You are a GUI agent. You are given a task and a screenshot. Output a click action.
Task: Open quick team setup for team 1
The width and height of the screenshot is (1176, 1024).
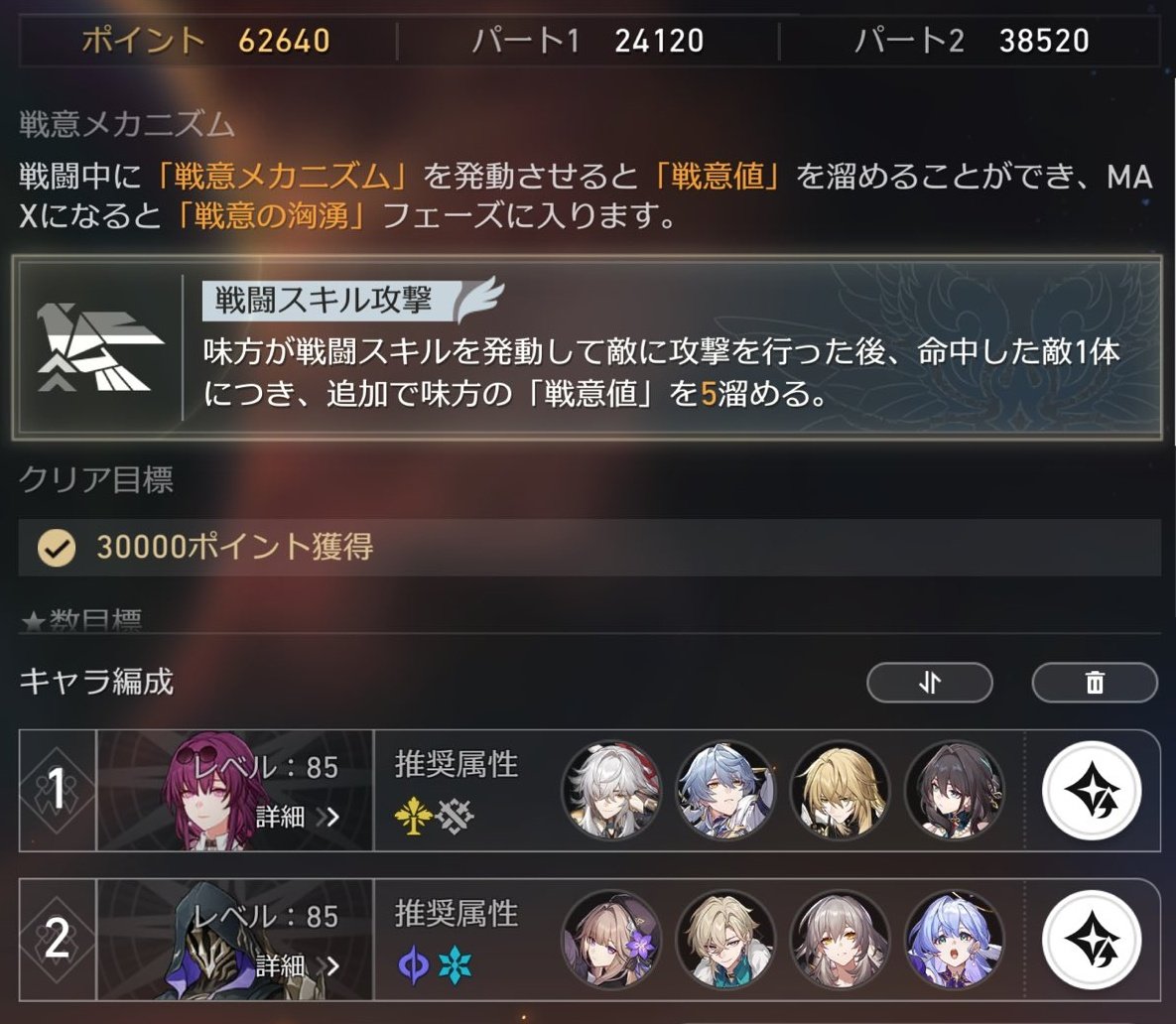pos(1092,790)
